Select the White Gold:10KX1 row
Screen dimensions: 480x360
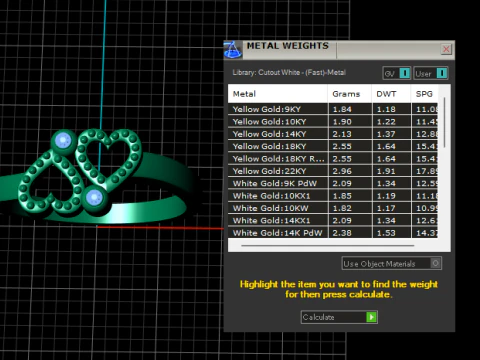coord(333,196)
